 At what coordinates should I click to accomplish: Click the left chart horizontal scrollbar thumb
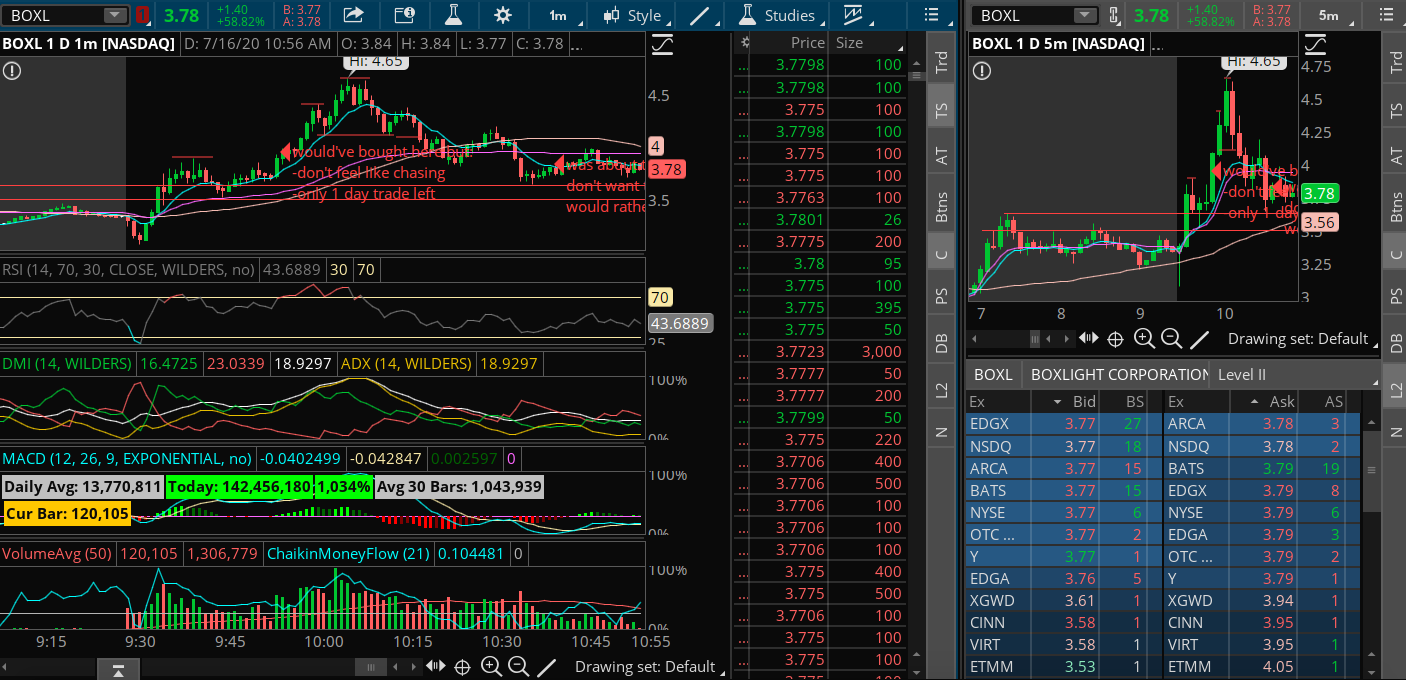pyautogui.click(x=371, y=667)
